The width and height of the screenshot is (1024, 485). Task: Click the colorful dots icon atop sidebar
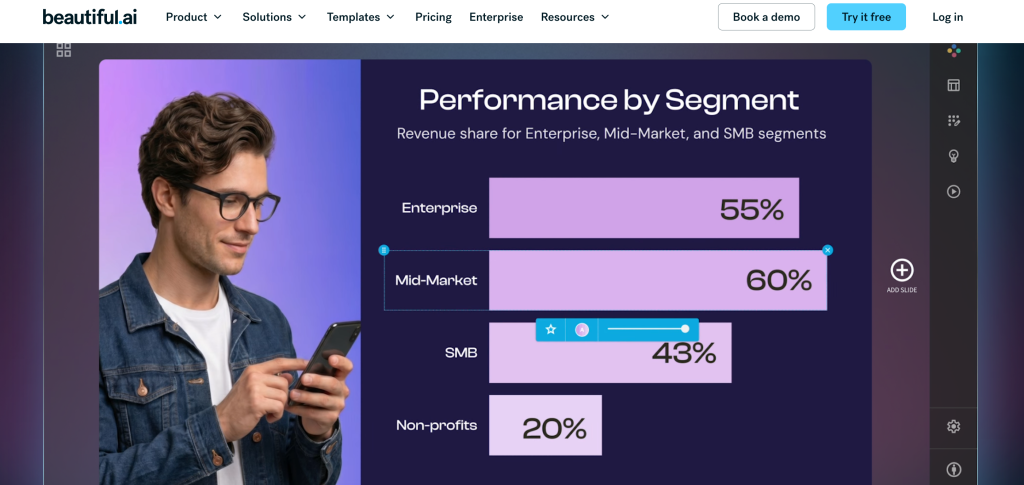pos(953,51)
